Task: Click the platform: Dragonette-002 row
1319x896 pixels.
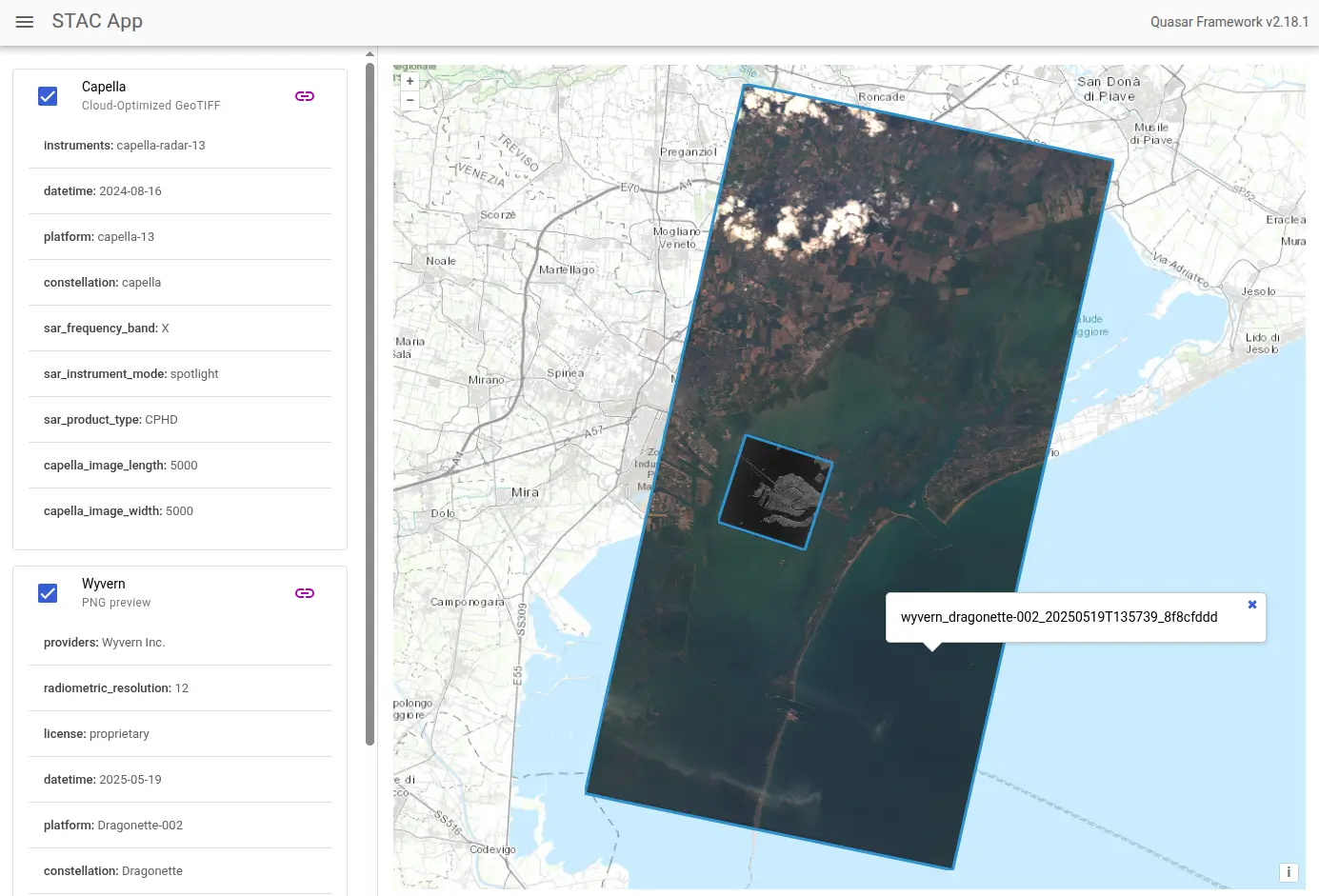Action: [180, 826]
